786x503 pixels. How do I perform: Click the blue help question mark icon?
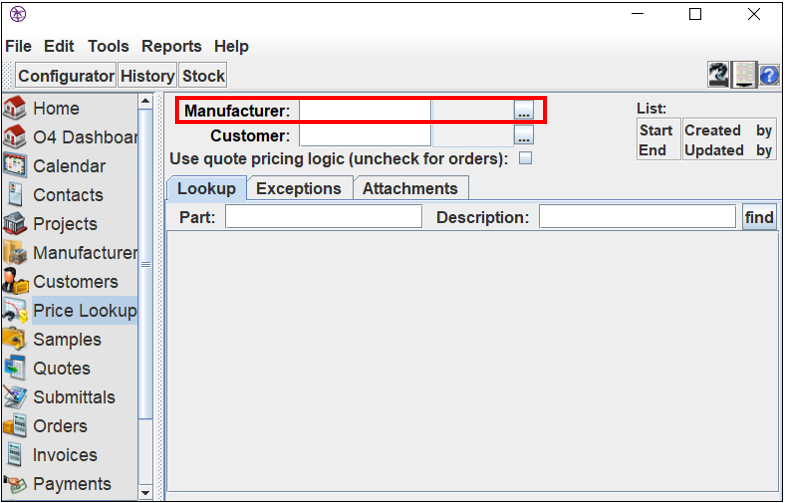tap(769, 76)
